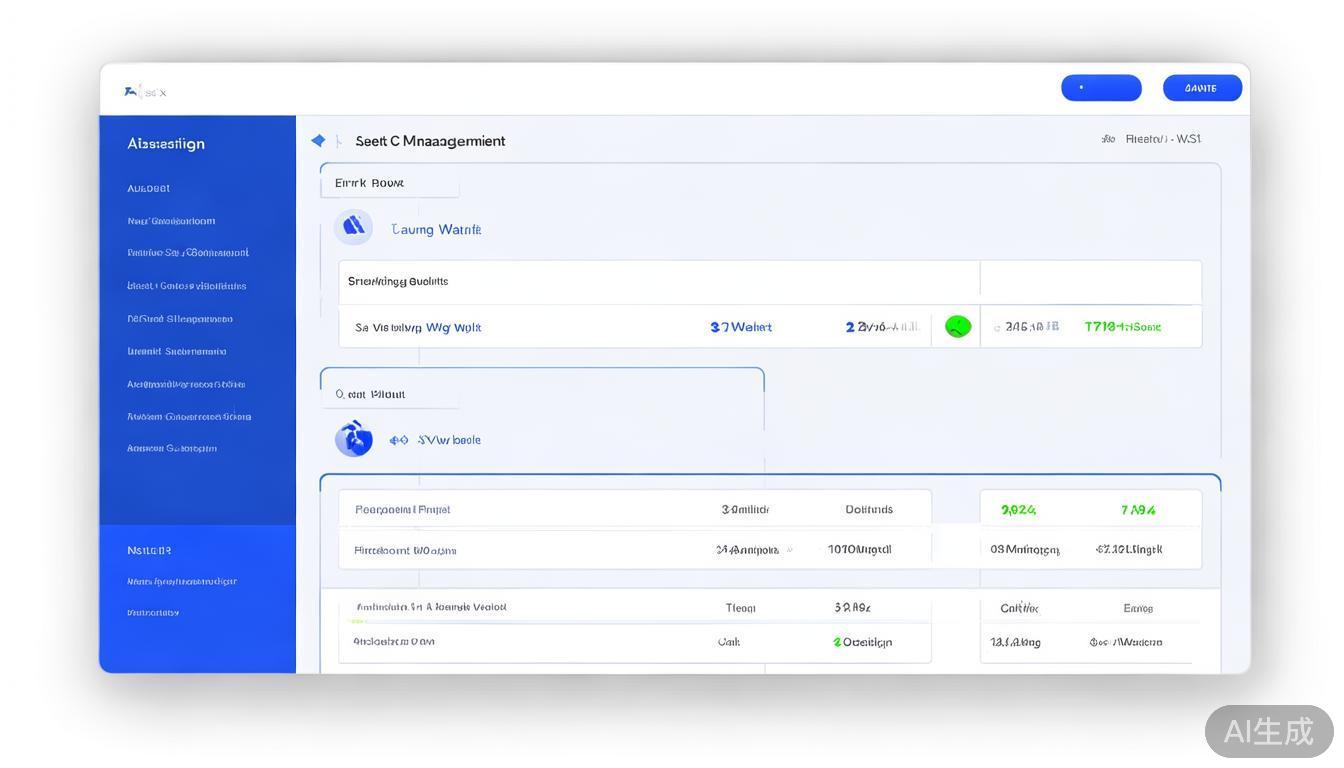
Task: Expand the Srieinhingg Buolitts section header
Action: click(398, 282)
